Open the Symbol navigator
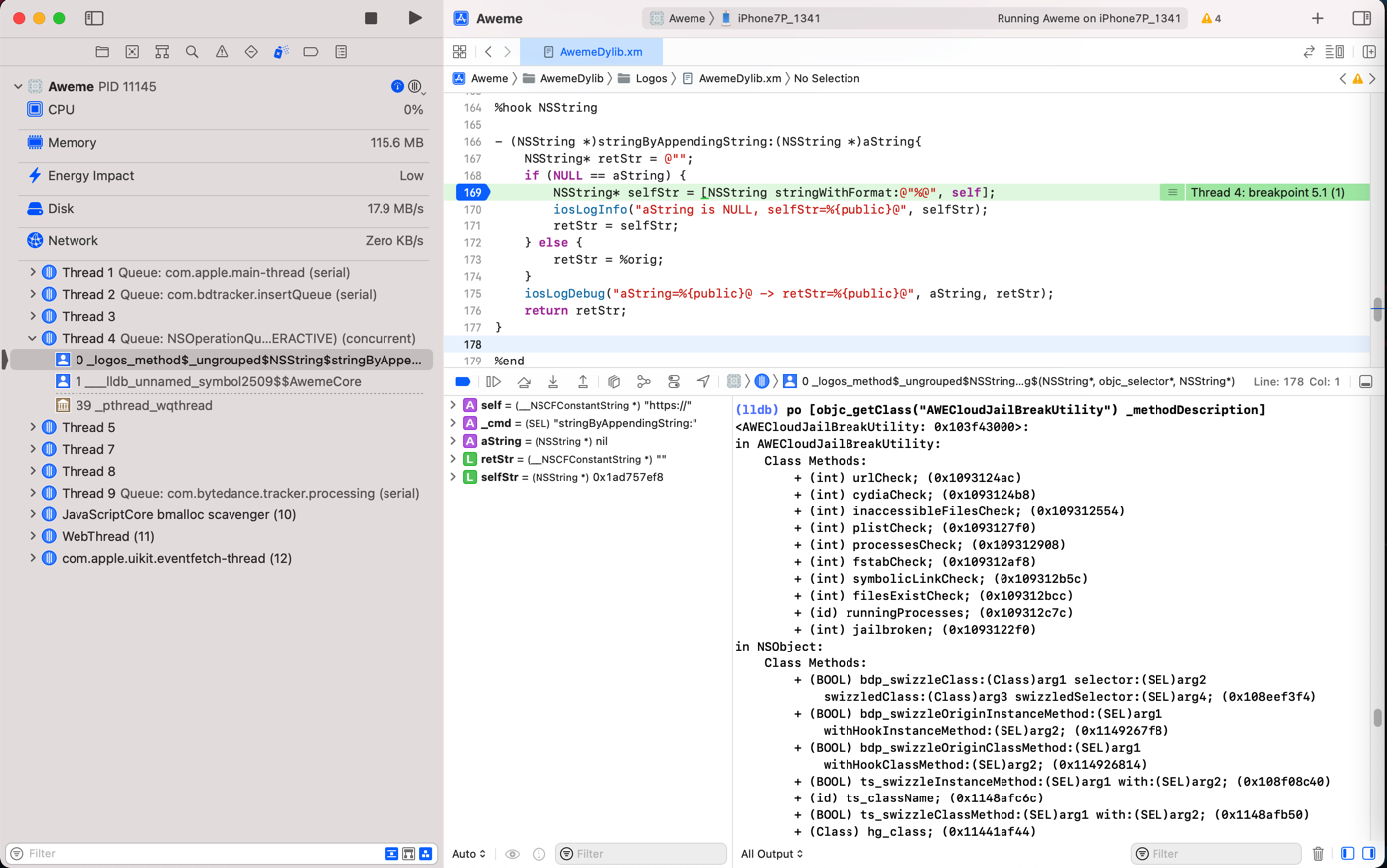The image size is (1387, 868). [162, 52]
